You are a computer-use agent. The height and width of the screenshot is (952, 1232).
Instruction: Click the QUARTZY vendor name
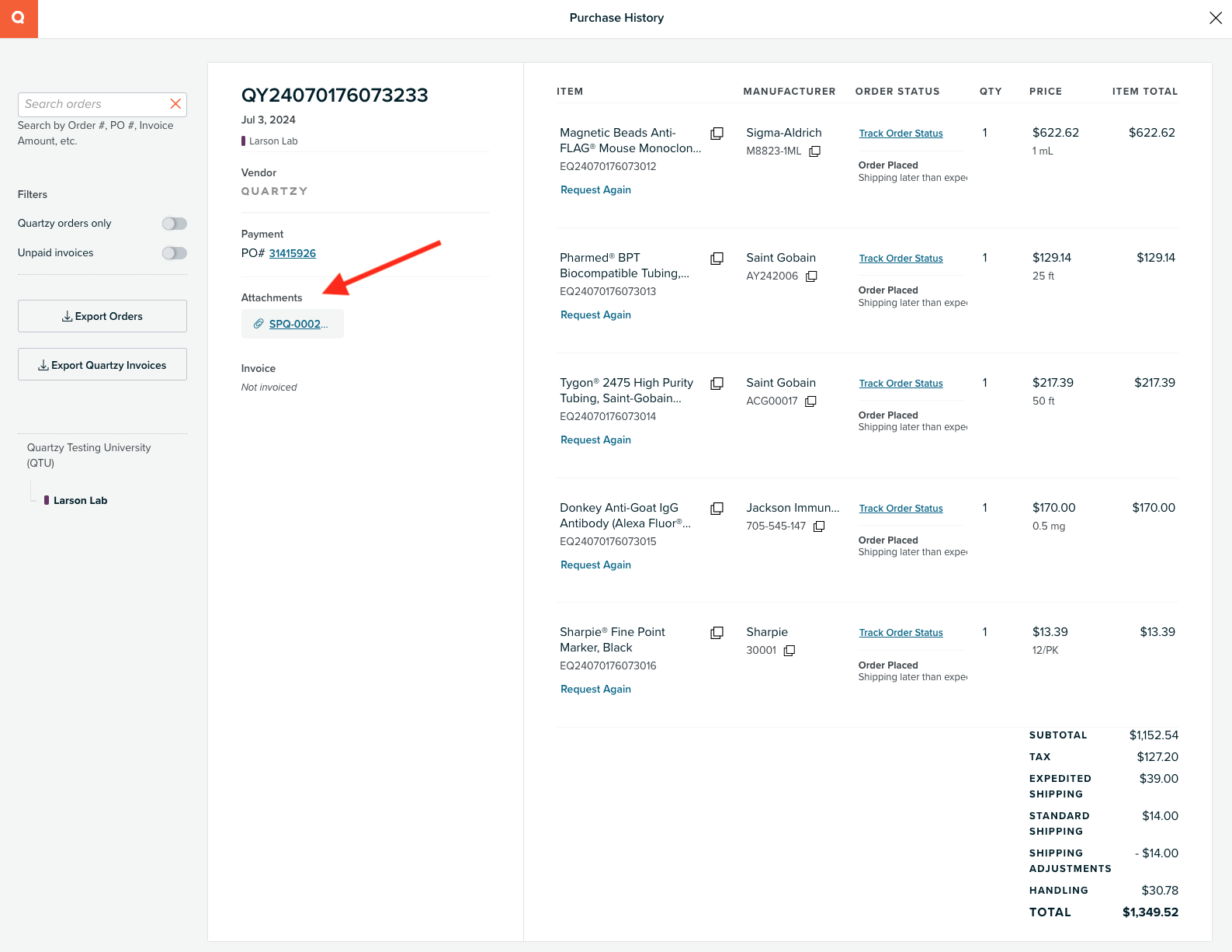[274, 191]
